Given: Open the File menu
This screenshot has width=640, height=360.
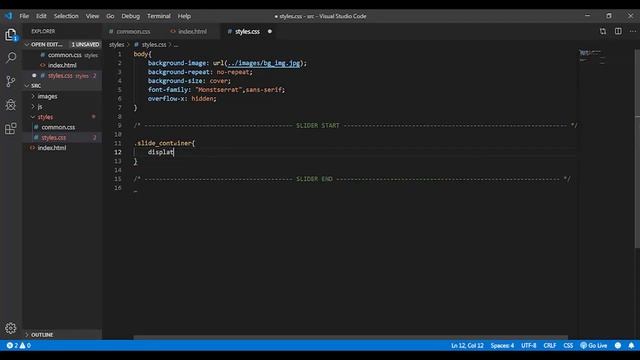Looking at the screenshot, I should point(24,16).
